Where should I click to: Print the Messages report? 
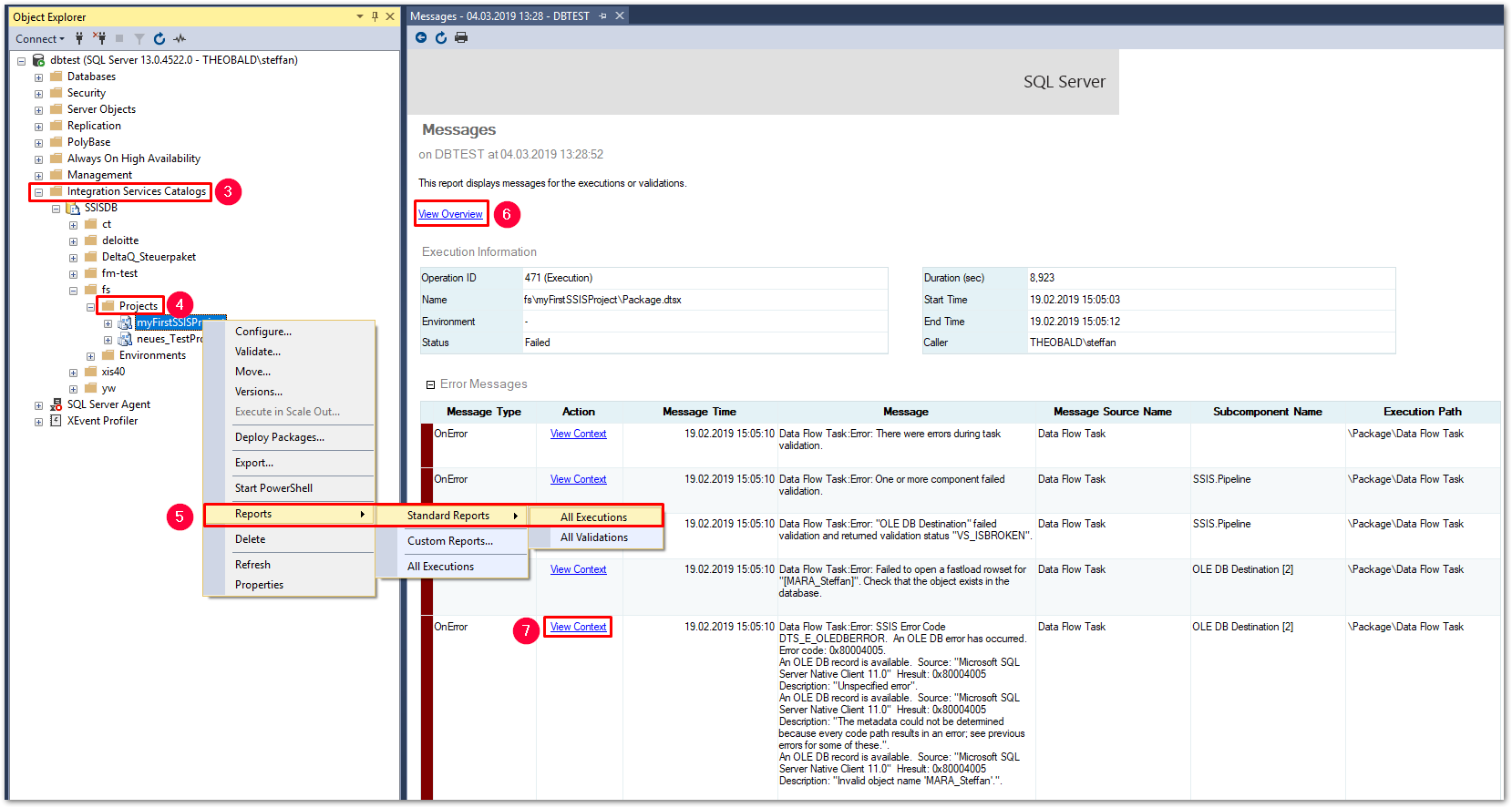[x=461, y=37]
